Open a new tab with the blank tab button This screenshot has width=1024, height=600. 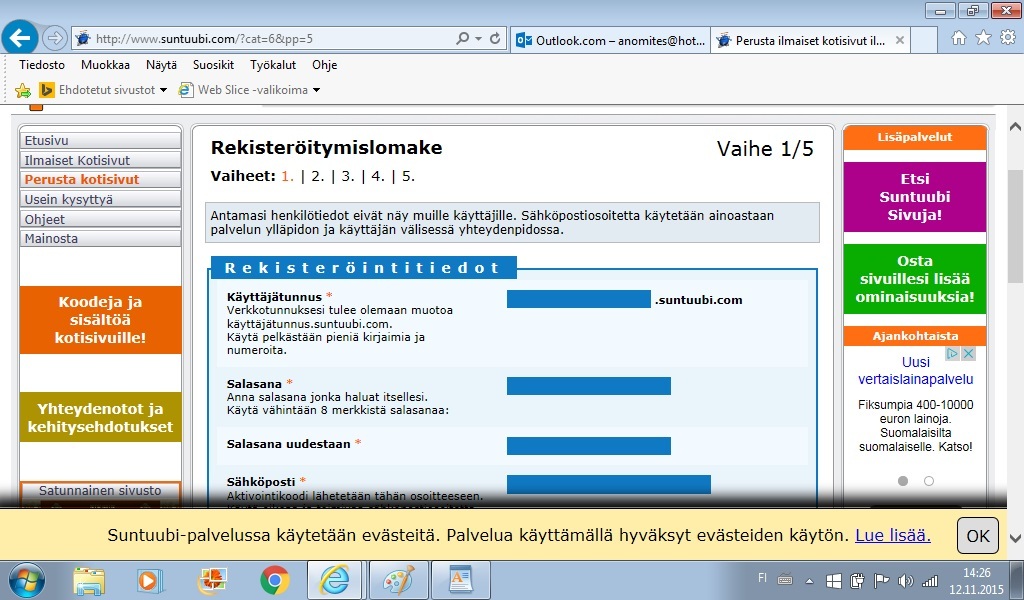click(924, 40)
